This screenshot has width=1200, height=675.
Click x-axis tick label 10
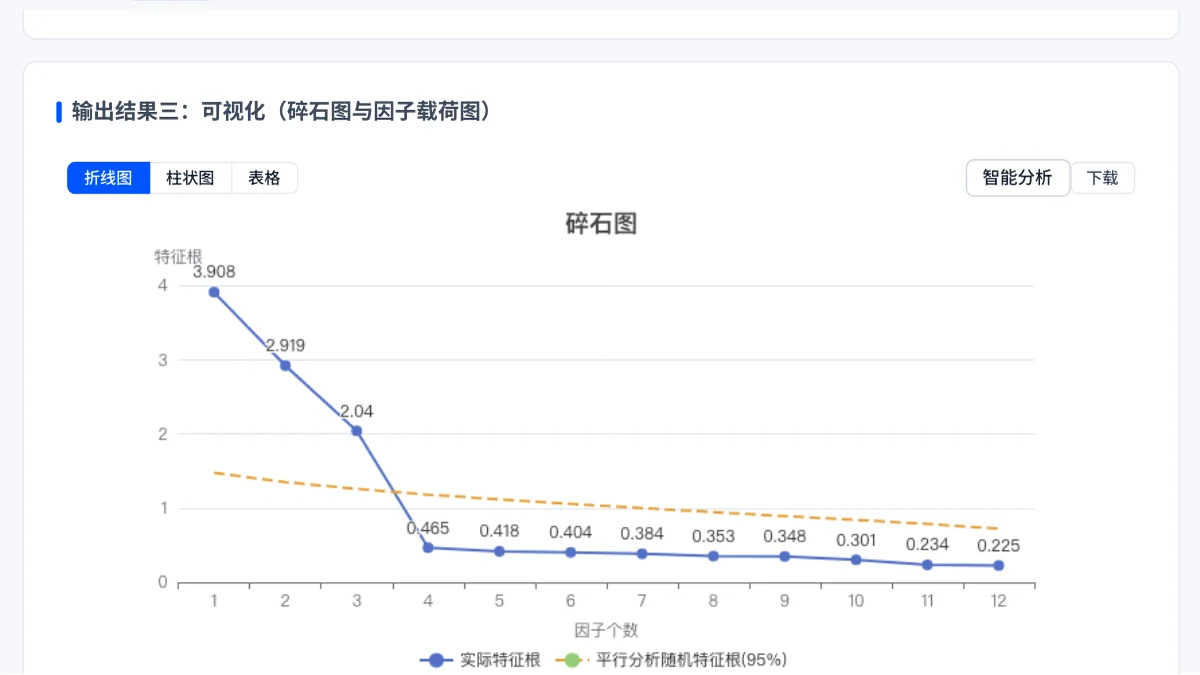(856, 601)
